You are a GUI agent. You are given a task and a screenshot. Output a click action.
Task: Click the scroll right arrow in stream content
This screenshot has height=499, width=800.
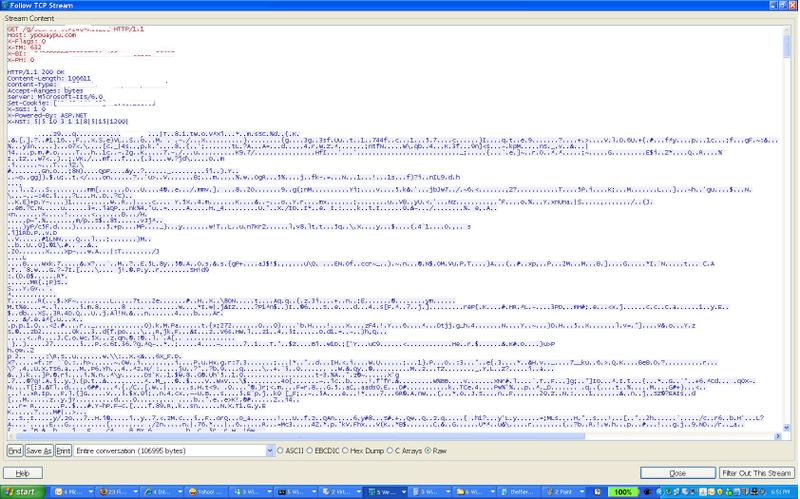tap(778, 437)
